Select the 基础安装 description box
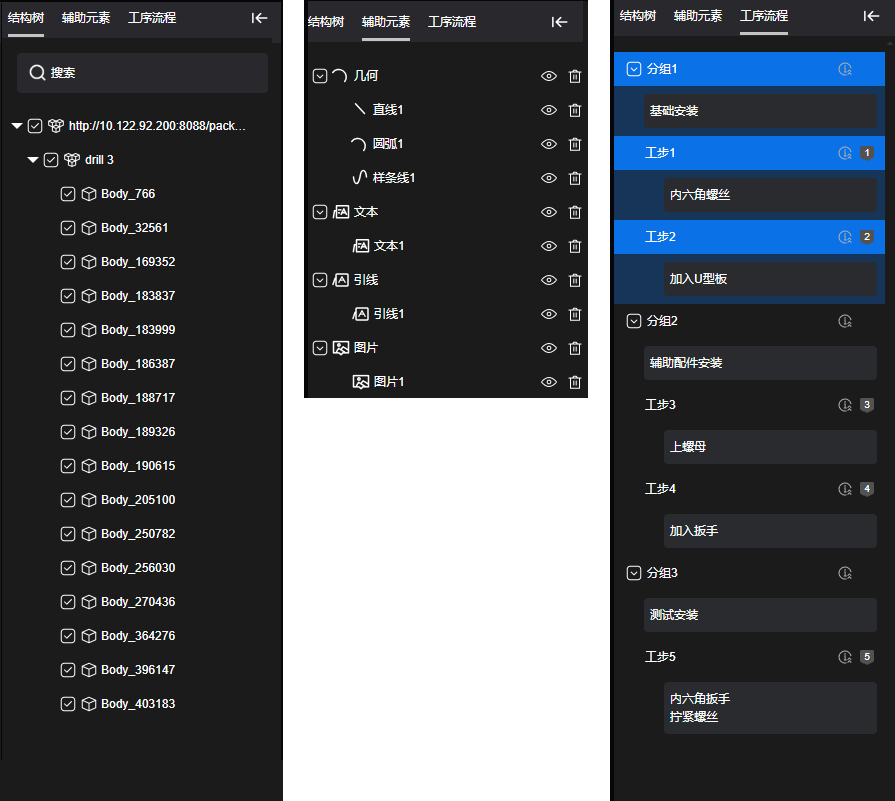This screenshot has height=801, width=895. point(760,111)
